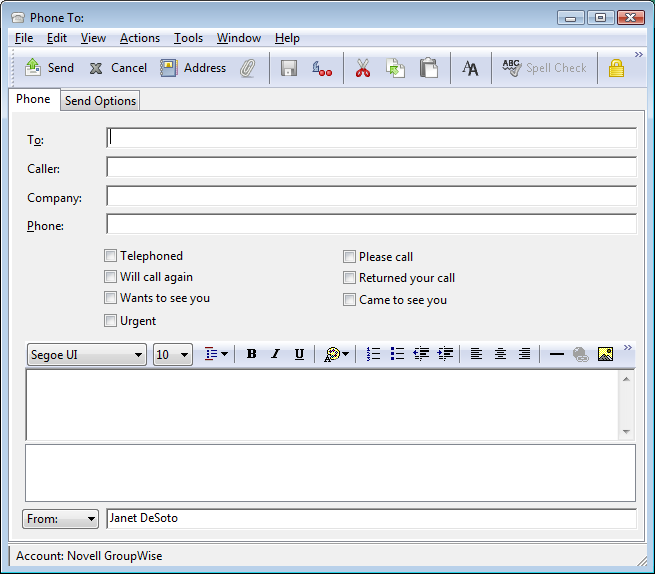Toggle bold formatting in message toolbar
Viewport: 655px width, 574px height.
point(251,354)
